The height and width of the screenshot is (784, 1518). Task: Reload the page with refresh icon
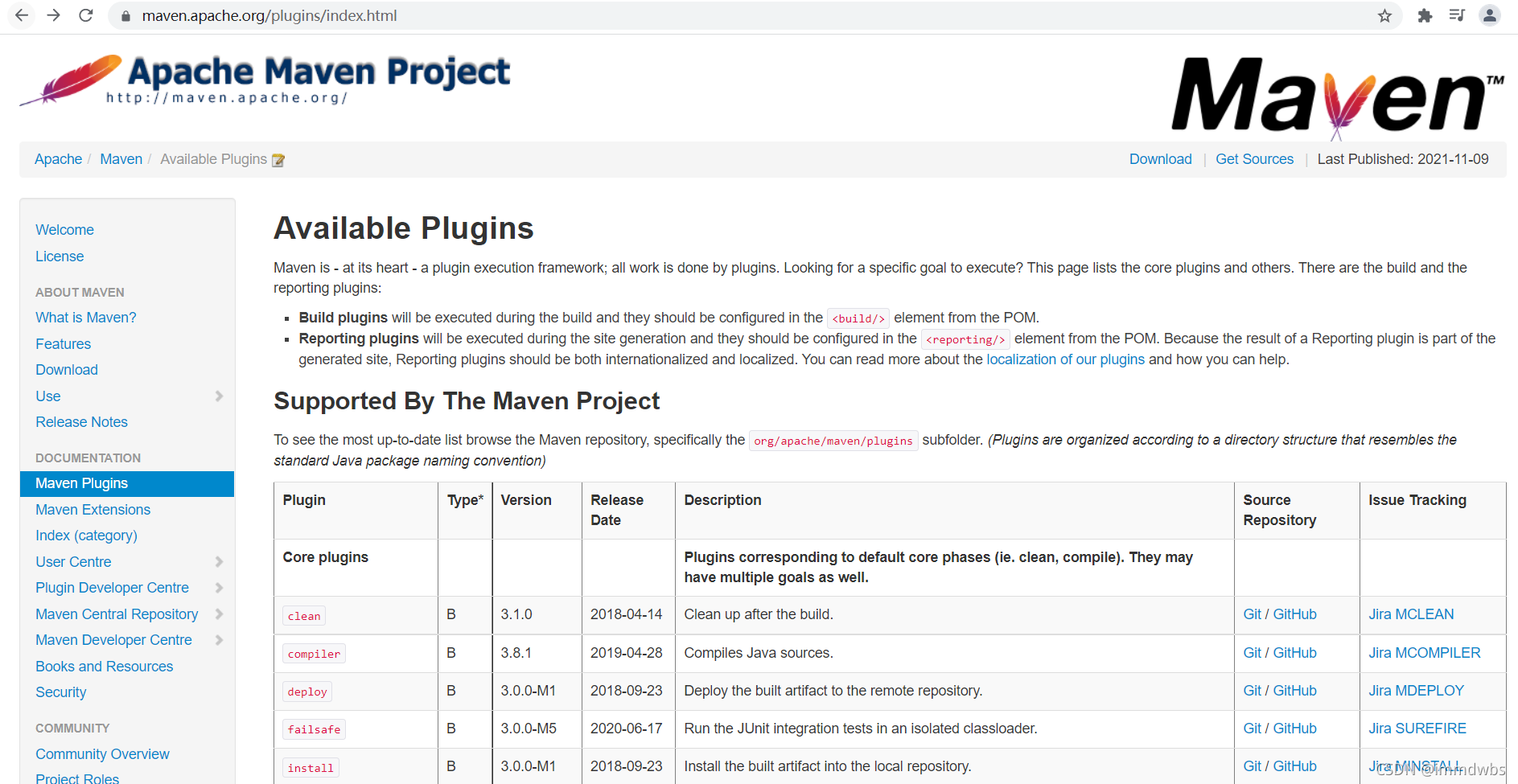tap(86, 15)
